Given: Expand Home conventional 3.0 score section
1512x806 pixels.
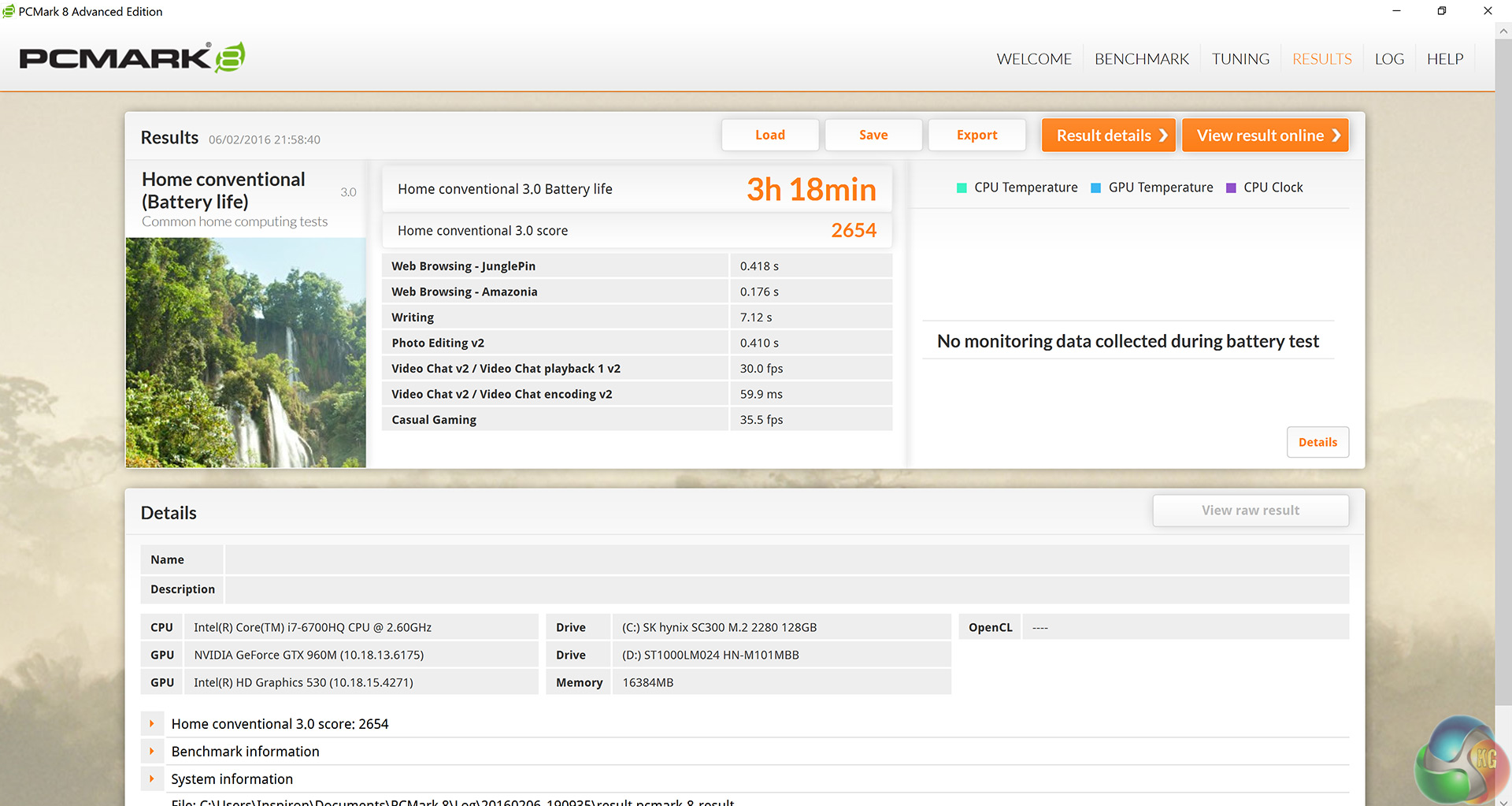Looking at the screenshot, I should tap(152, 723).
